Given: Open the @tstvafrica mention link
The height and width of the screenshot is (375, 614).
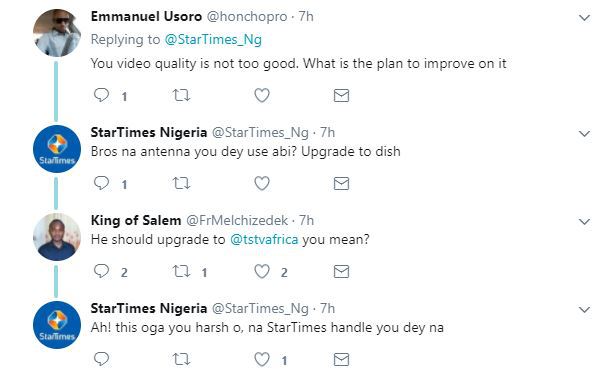Looking at the screenshot, I should click(x=264, y=239).
